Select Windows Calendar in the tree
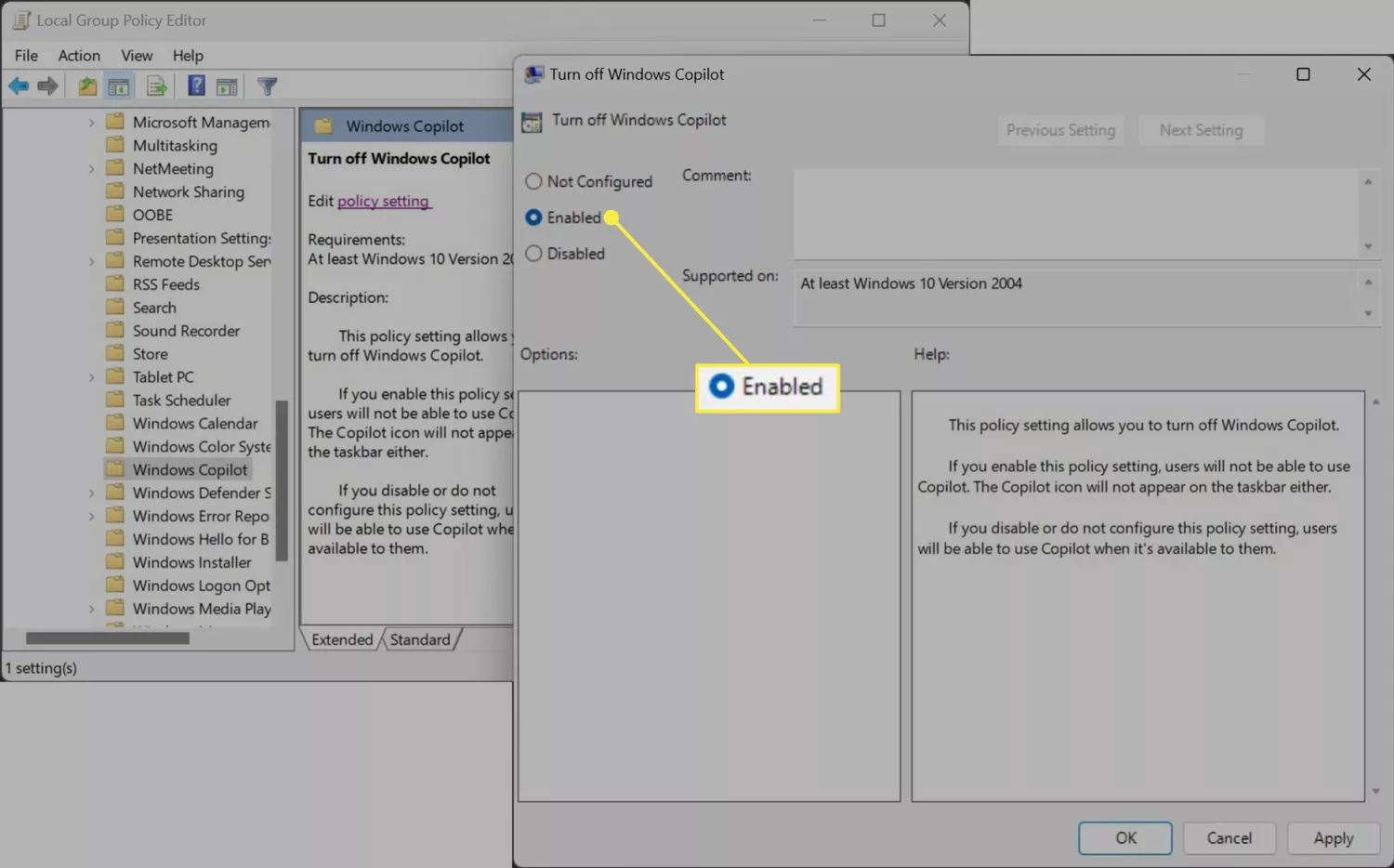 (195, 424)
